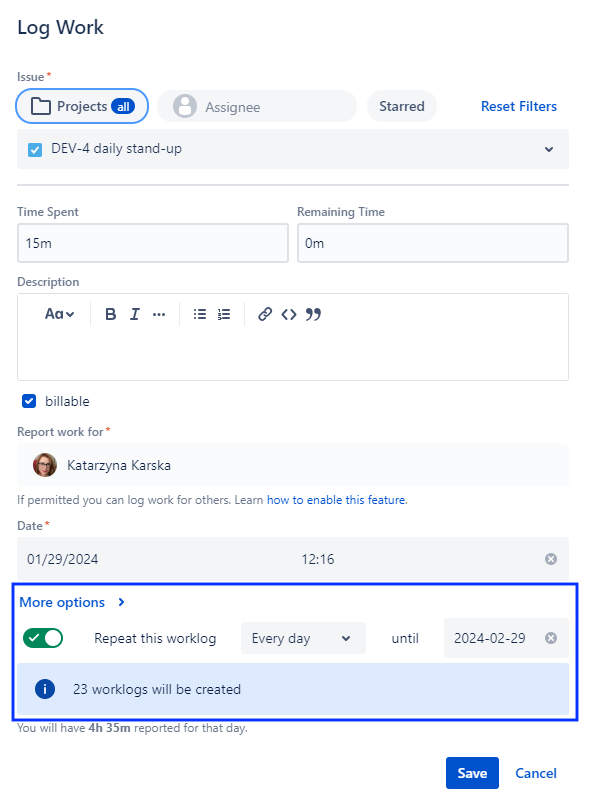Insert a quote block
This screenshot has width=589, height=796.
[313, 314]
